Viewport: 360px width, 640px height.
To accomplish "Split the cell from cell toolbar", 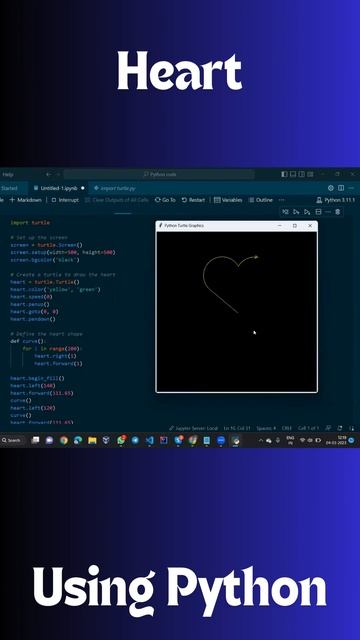I will (x=318, y=212).
